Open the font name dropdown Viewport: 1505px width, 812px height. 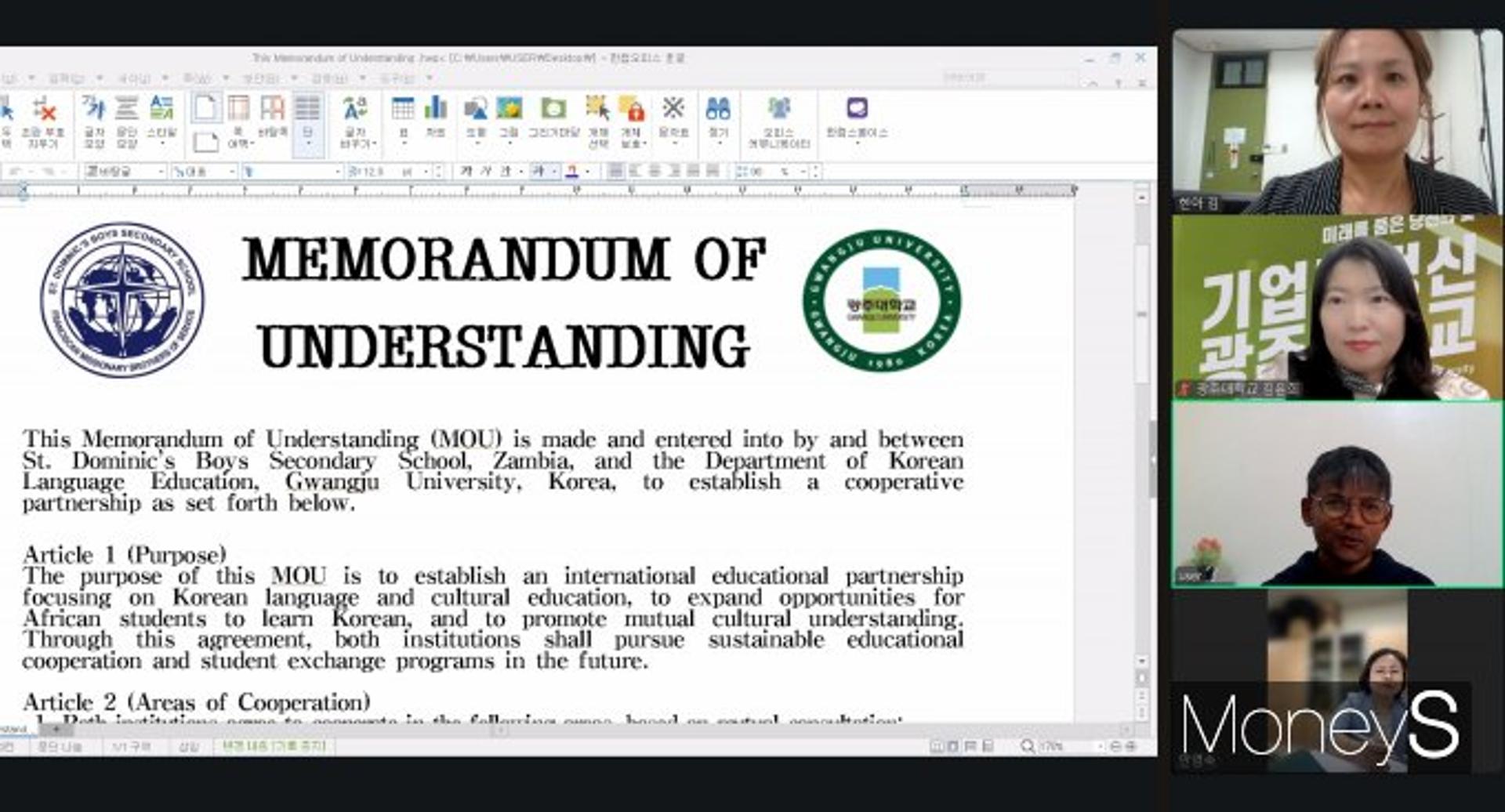292,171
